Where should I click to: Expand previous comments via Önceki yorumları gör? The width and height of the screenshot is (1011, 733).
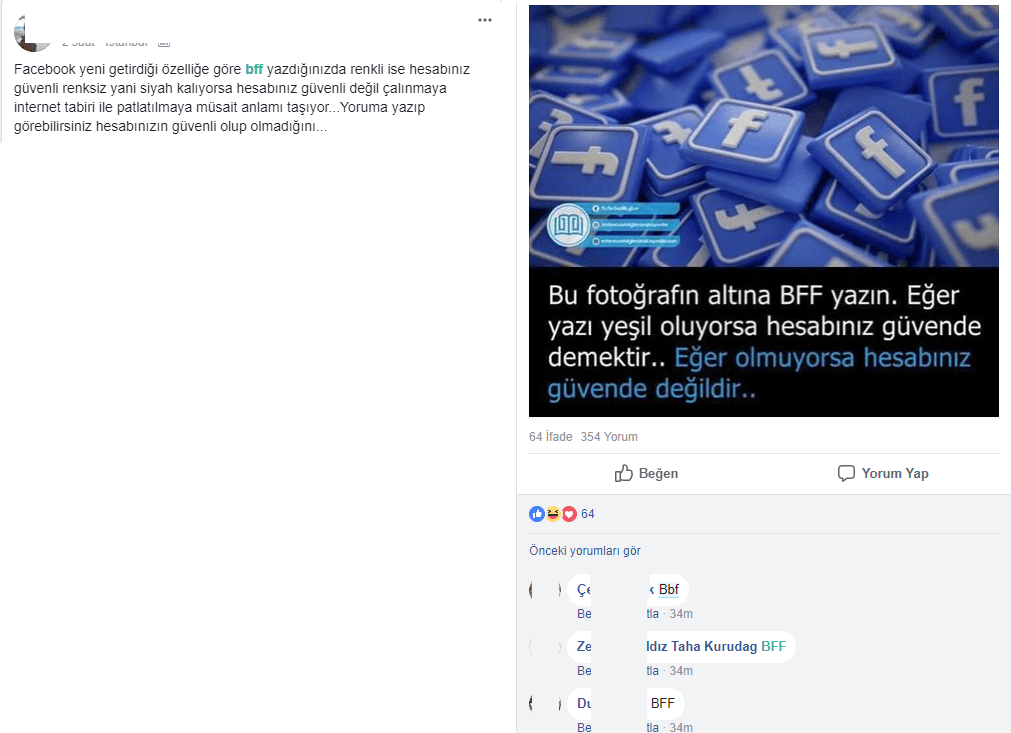click(585, 551)
